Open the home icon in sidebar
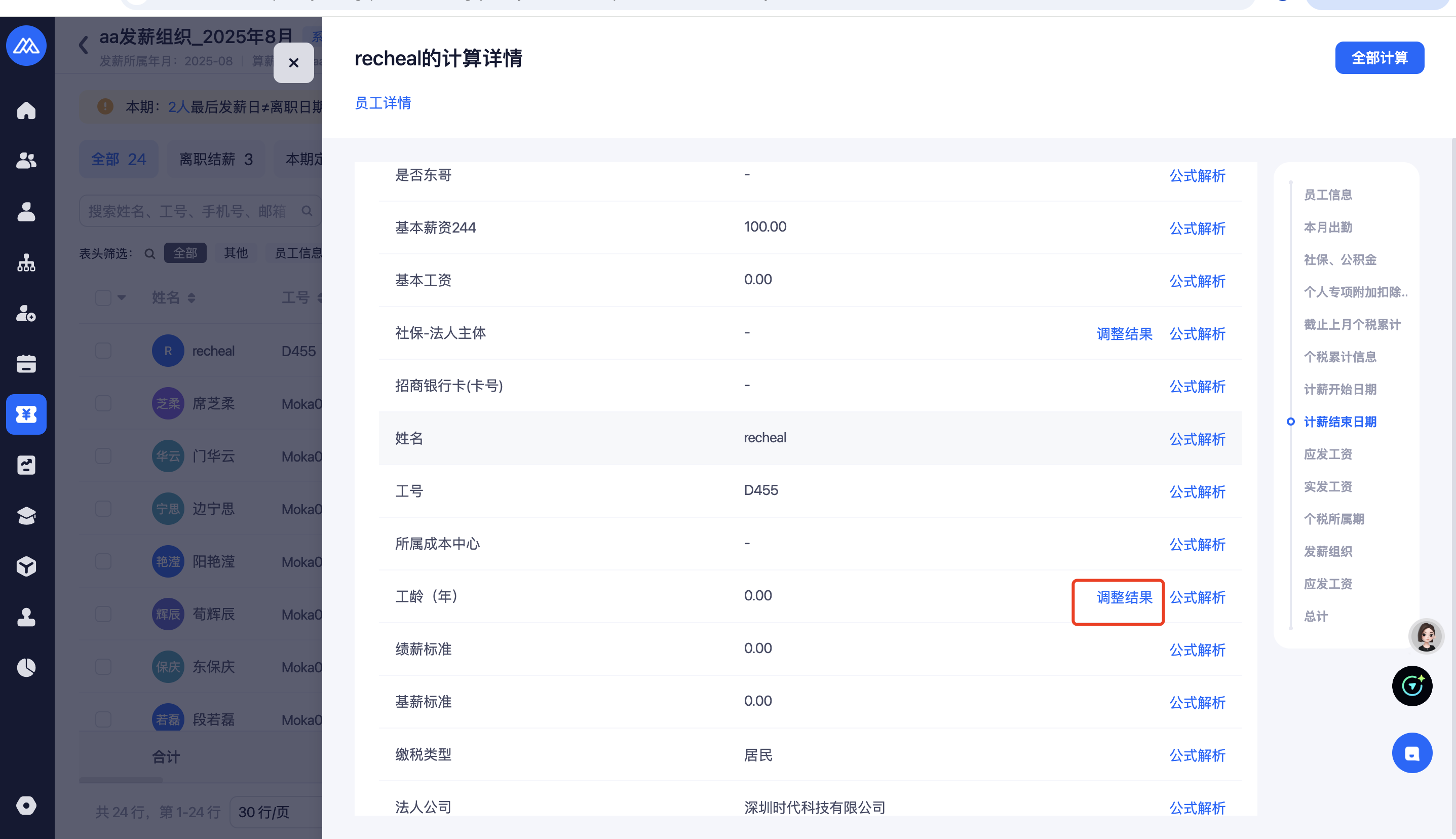Image resolution: width=1456 pixels, height=839 pixels. pos(26,110)
